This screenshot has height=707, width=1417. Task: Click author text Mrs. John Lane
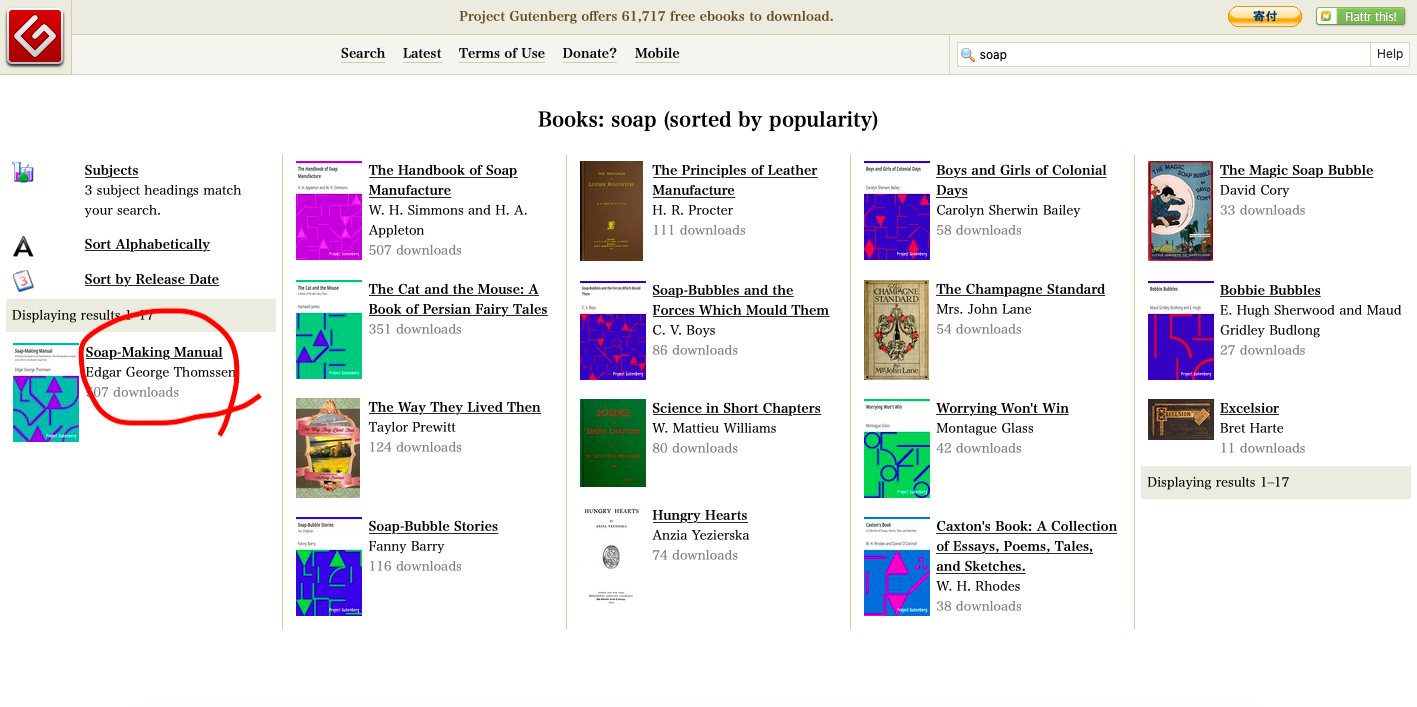[984, 309]
